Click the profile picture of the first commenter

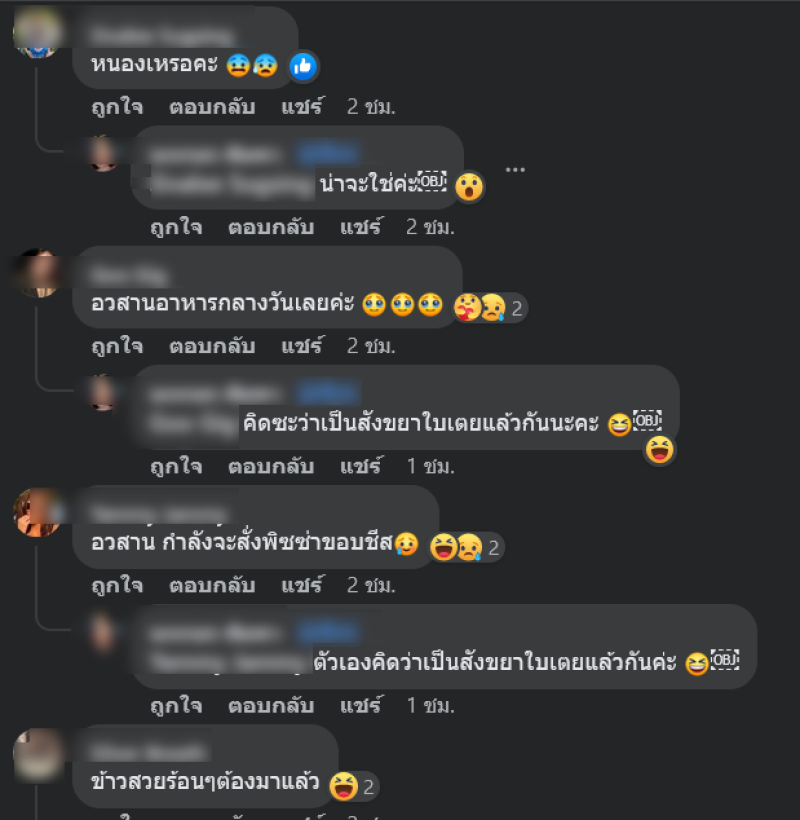[37, 32]
